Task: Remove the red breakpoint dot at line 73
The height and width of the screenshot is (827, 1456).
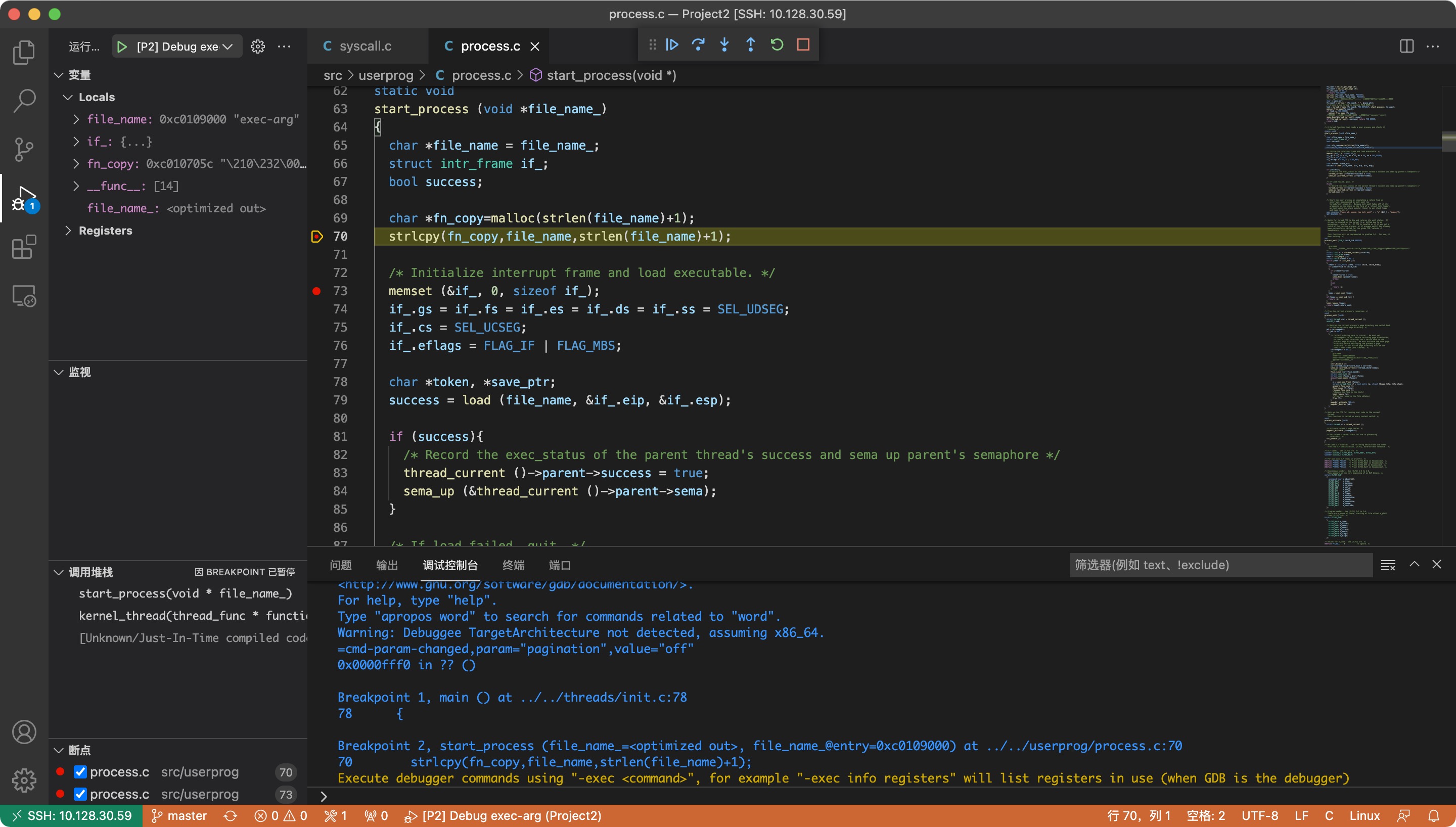Action: (x=317, y=291)
